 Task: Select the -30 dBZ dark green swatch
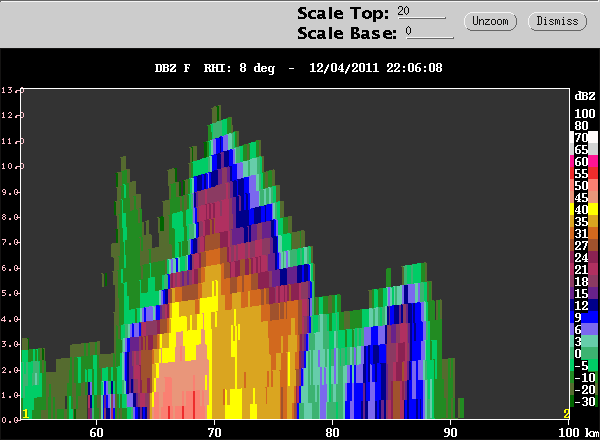[584, 401]
